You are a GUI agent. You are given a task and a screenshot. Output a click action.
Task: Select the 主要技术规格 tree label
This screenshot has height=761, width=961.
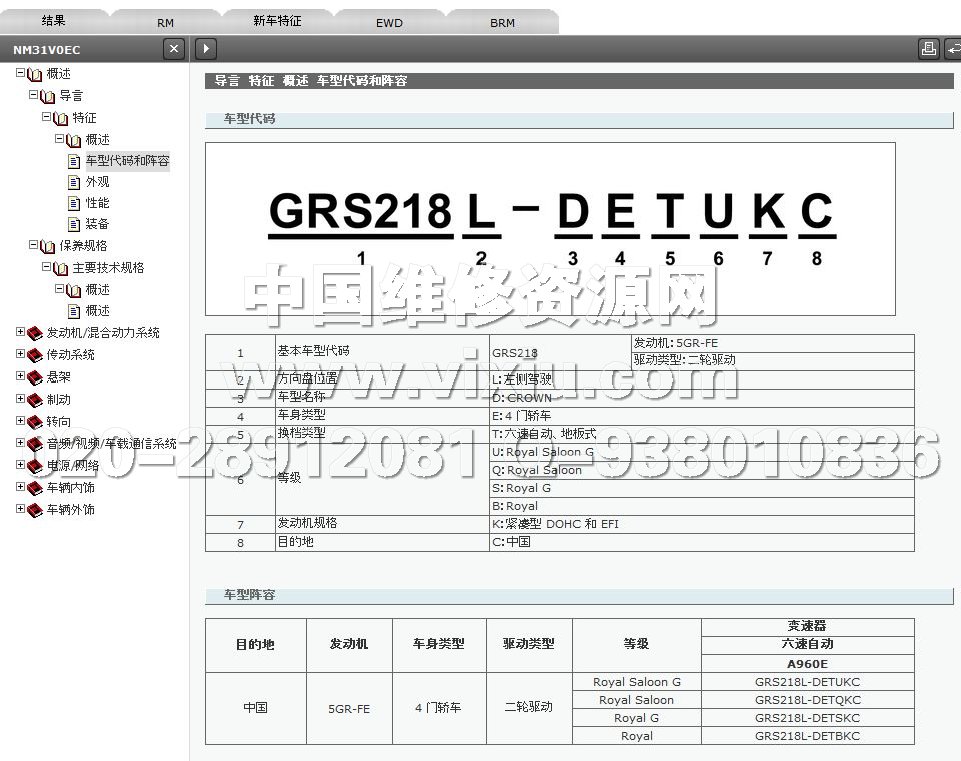(x=108, y=268)
